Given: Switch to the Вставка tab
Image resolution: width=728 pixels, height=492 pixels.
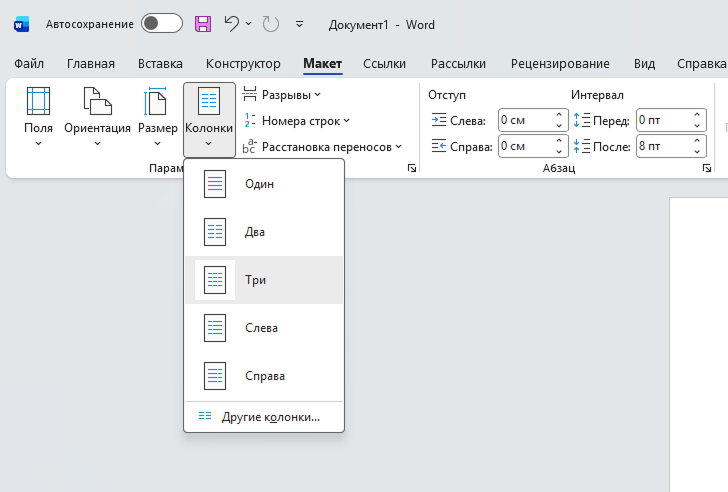Looking at the screenshot, I should click(x=160, y=64).
